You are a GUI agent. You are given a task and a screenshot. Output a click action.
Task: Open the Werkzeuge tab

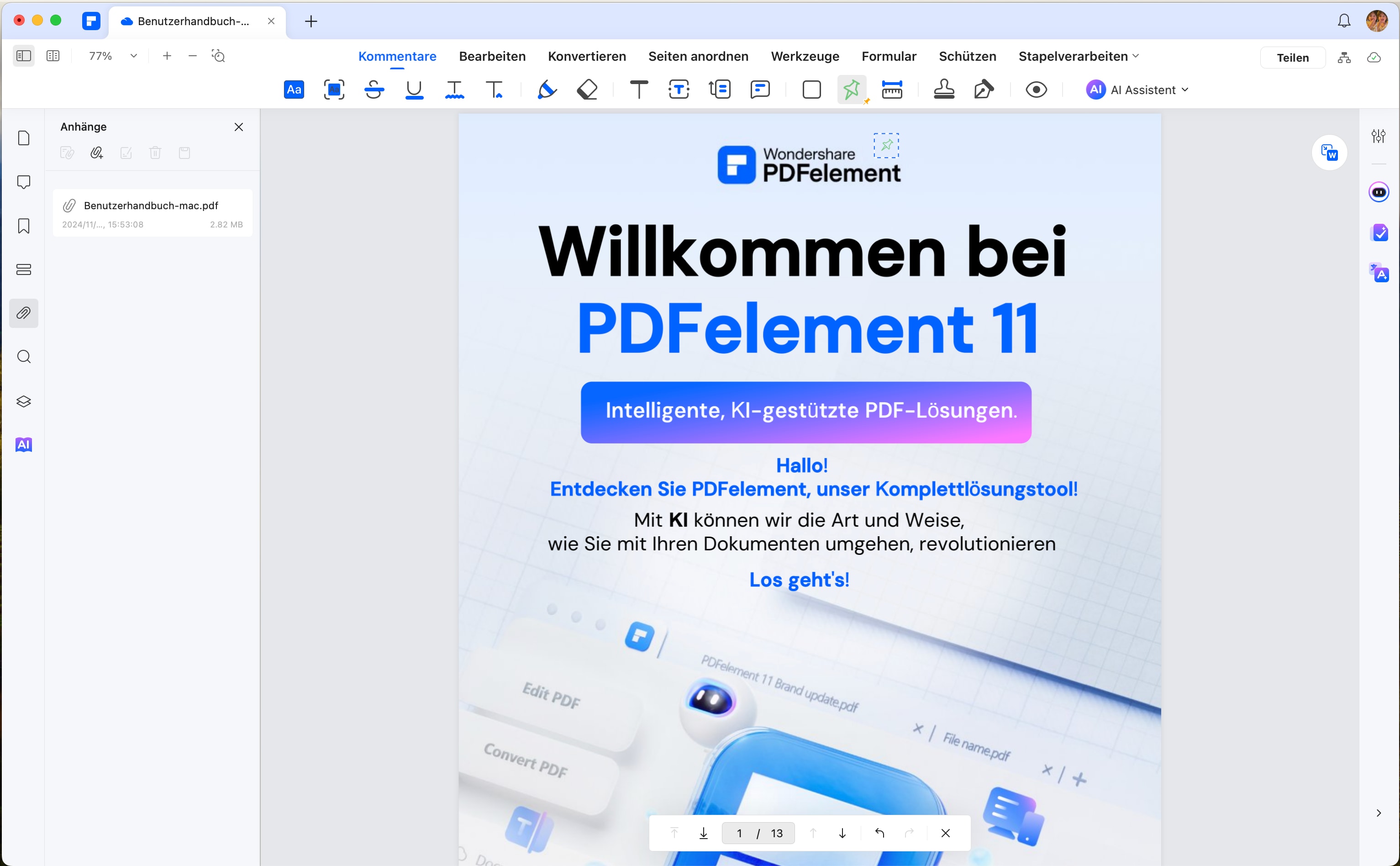[805, 56]
